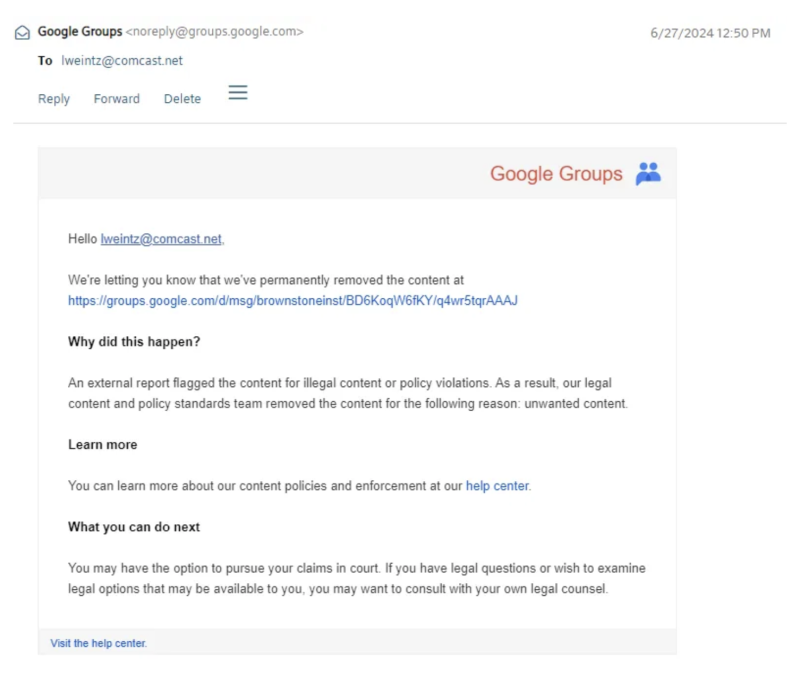This screenshot has height=684, width=800.
Task: Click the Visit the help center footer link
Action: click(99, 643)
